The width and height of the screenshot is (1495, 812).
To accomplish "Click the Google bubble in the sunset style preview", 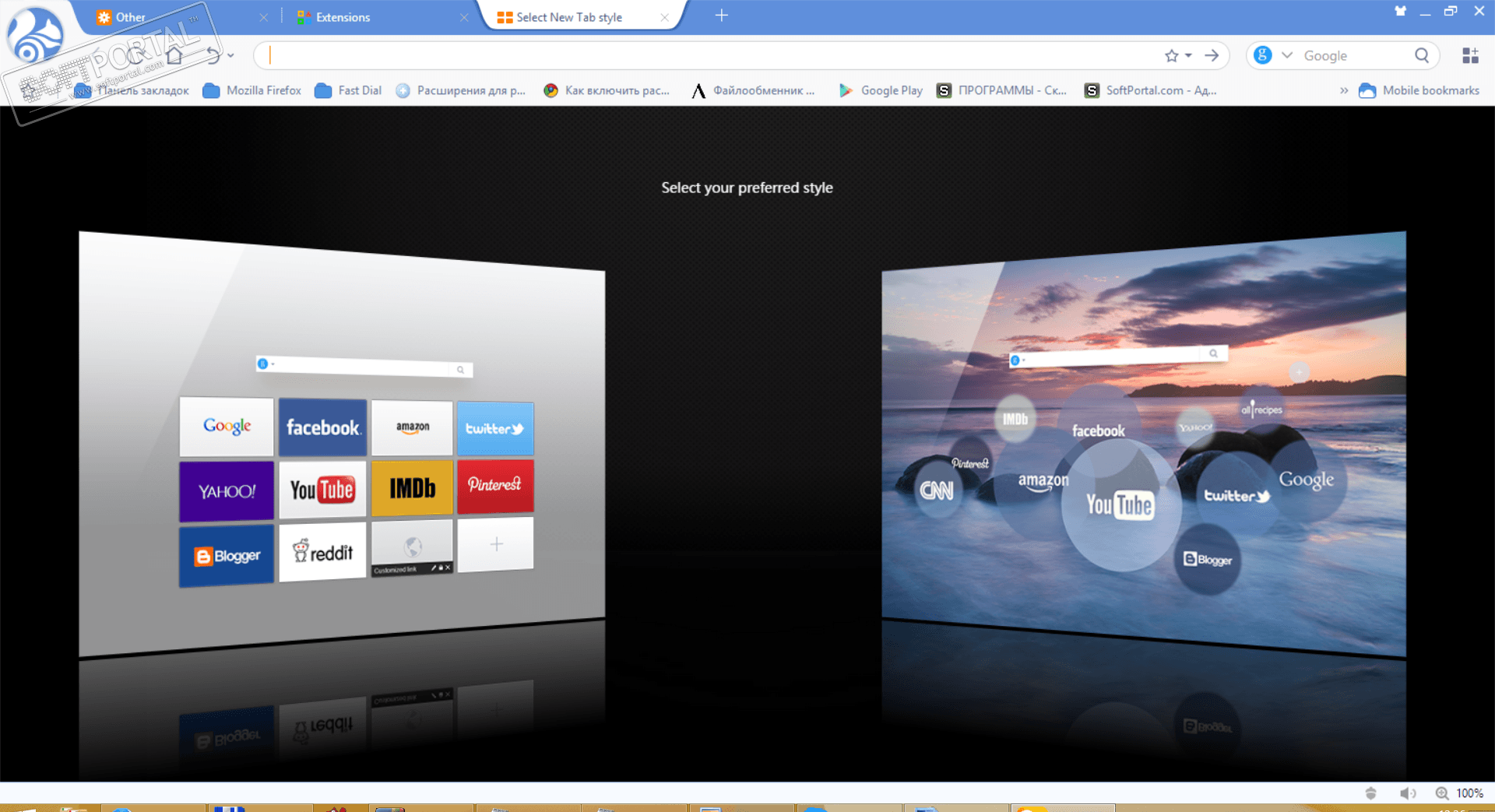I will pyautogui.click(x=1306, y=480).
